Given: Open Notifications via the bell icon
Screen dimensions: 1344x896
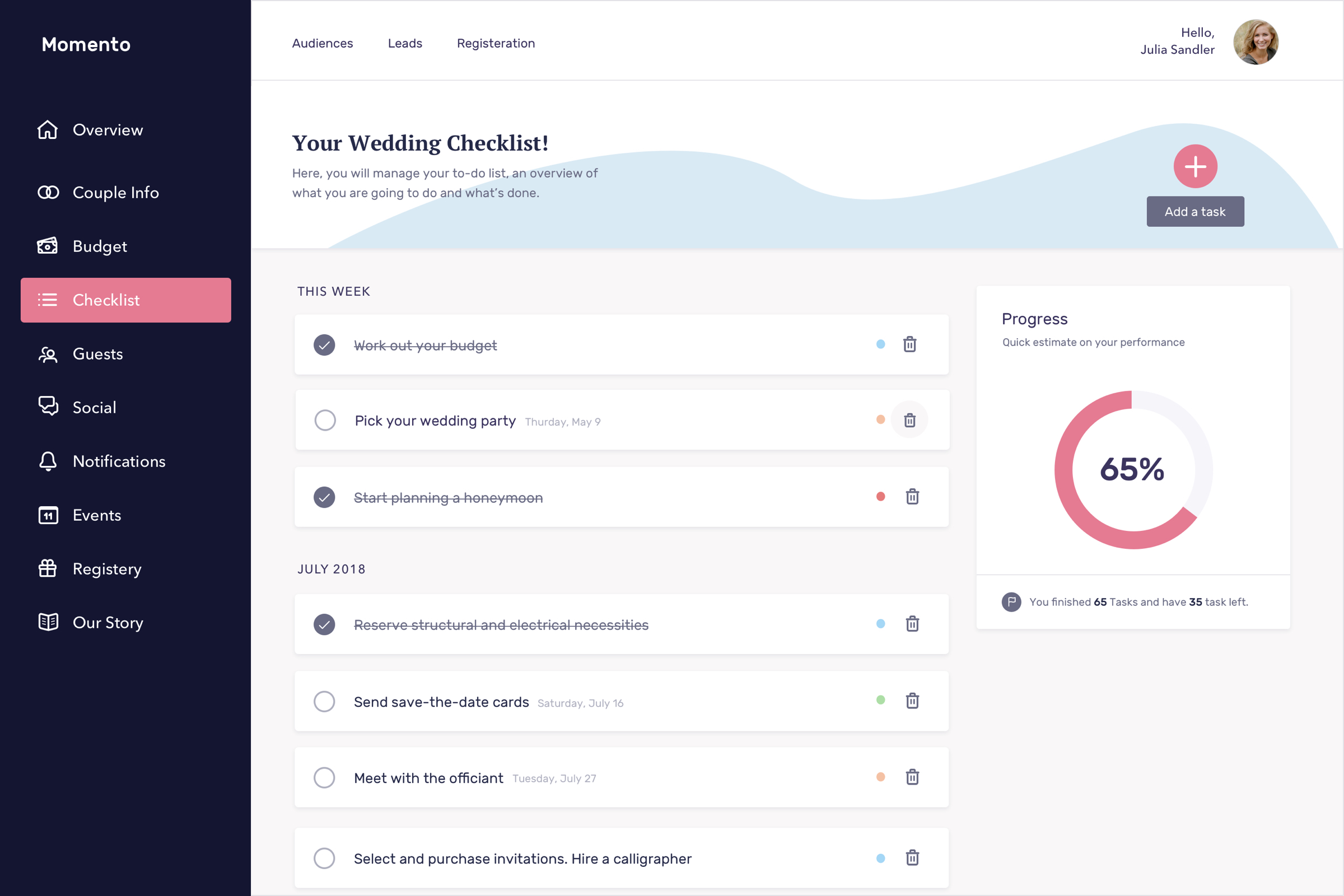Looking at the screenshot, I should 48,461.
